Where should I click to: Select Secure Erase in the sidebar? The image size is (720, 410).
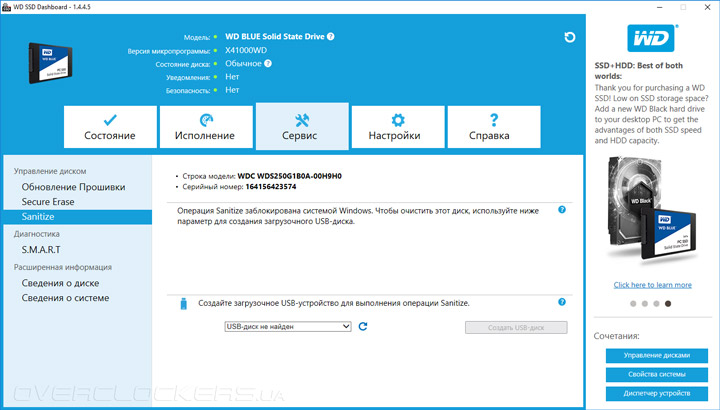[48, 202]
